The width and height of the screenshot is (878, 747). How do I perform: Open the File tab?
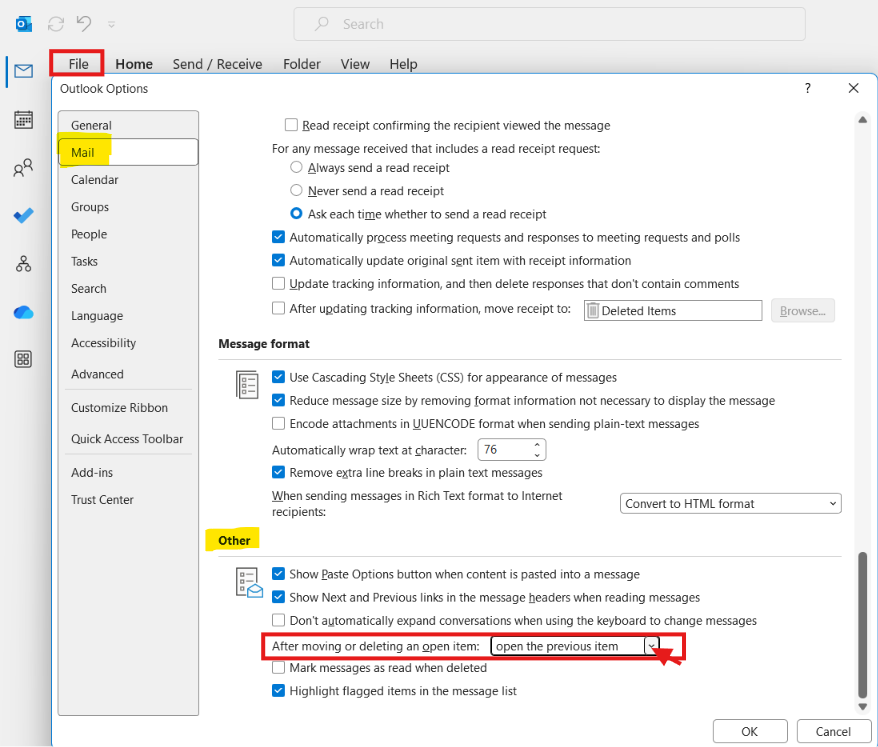(78, 64)
